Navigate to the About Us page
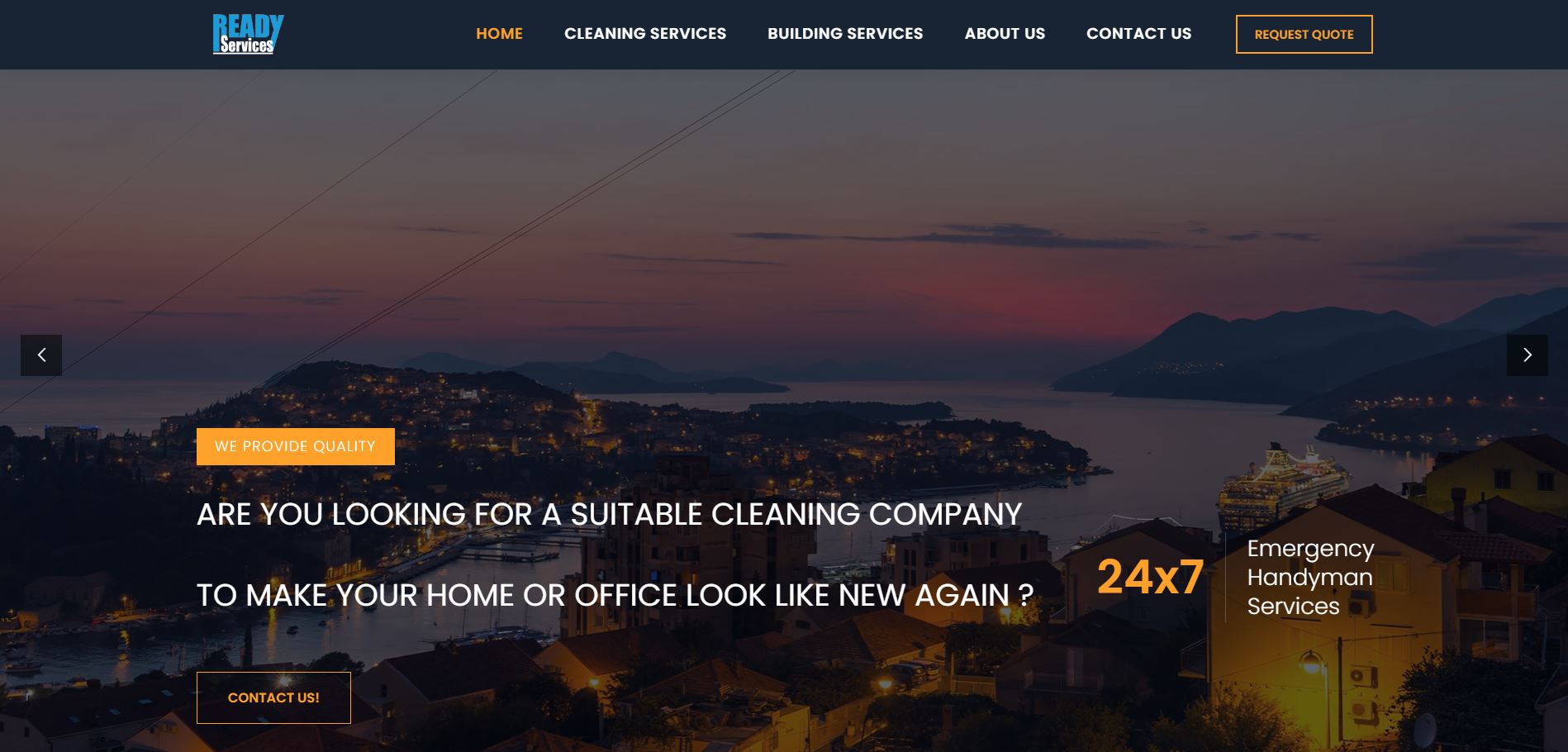The height and width of the screenshot is (752, 1568). 1005,34
